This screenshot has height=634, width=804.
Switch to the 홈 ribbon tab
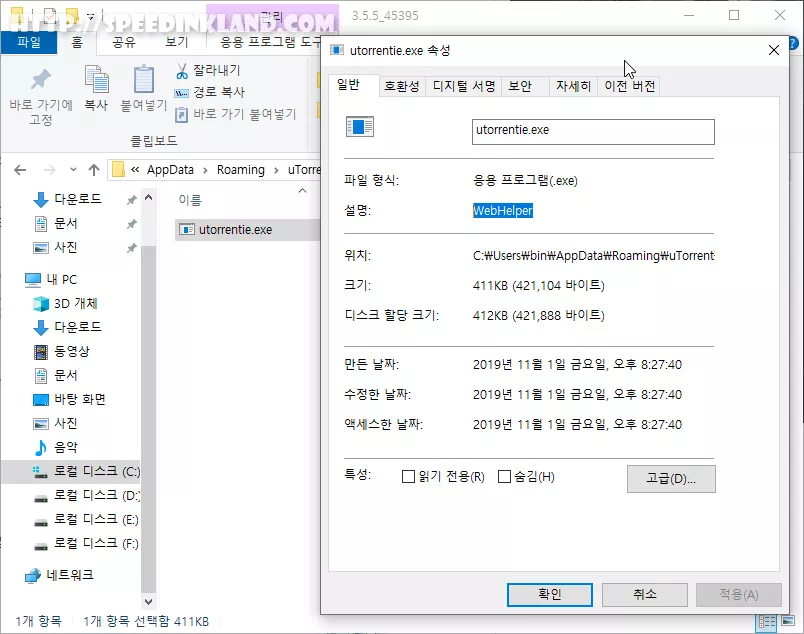point(77,42)
